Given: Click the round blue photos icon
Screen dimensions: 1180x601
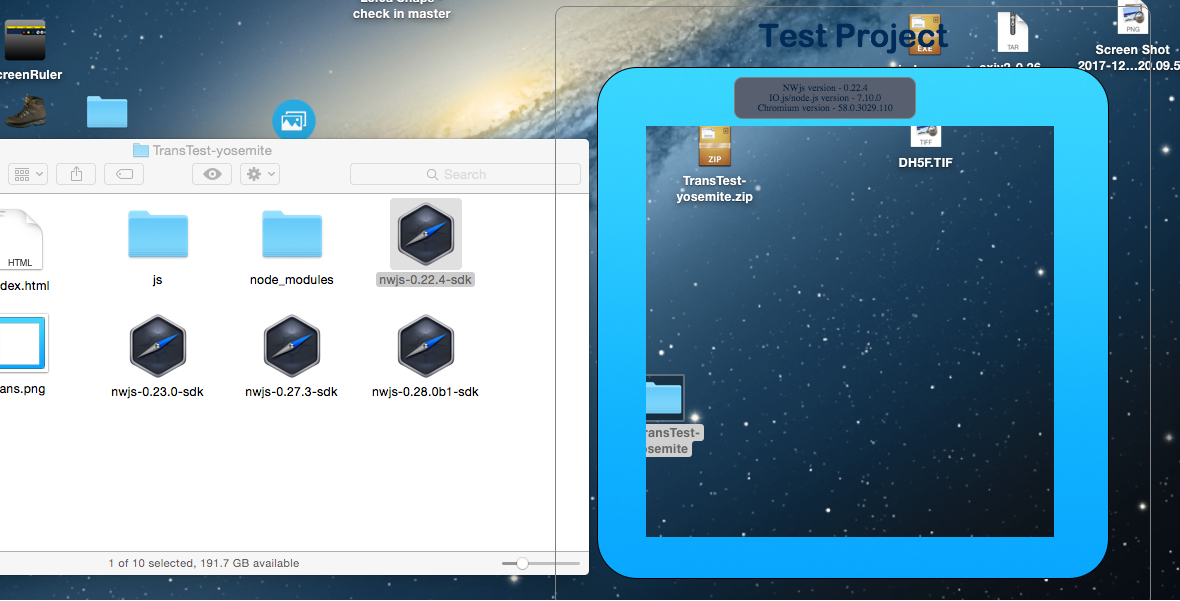Looking at the screenshot, I should pos(293,120).
